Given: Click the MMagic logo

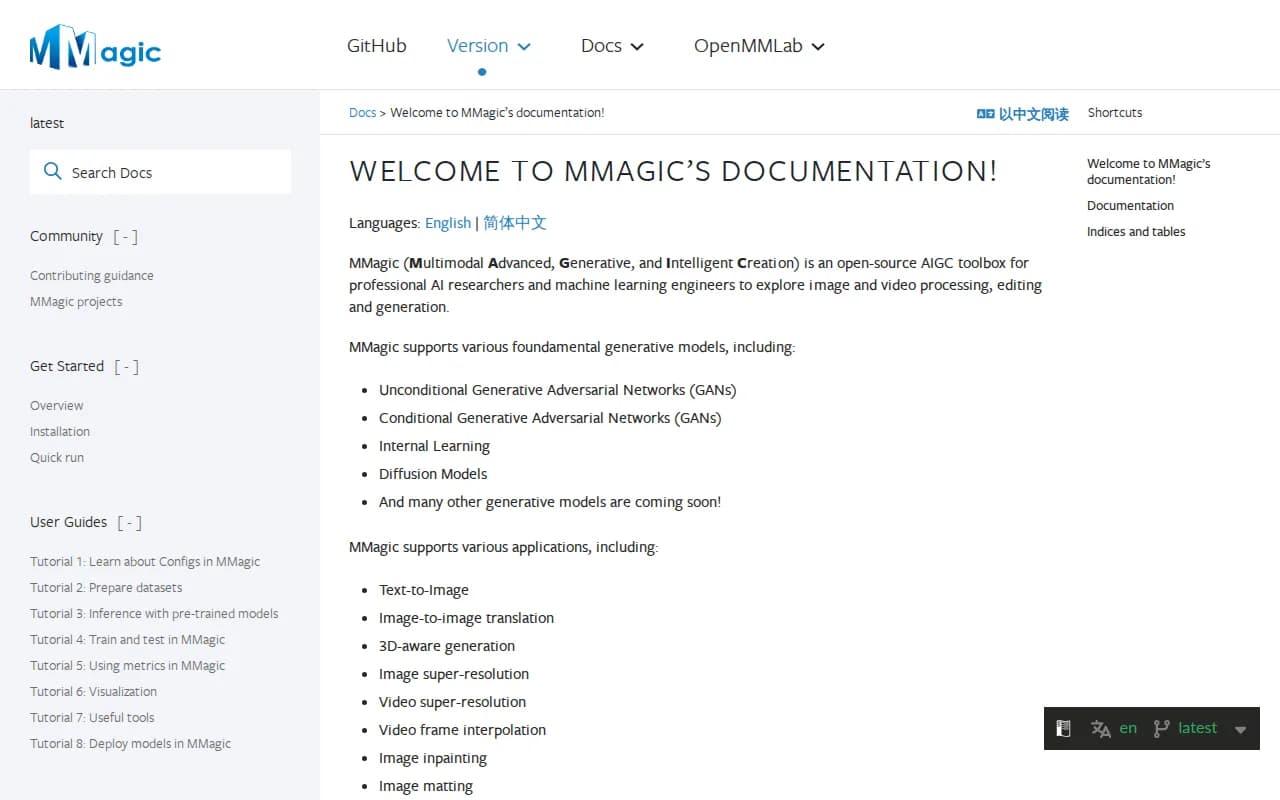Looking at the screenshot, I should click(x=95, y=47).
